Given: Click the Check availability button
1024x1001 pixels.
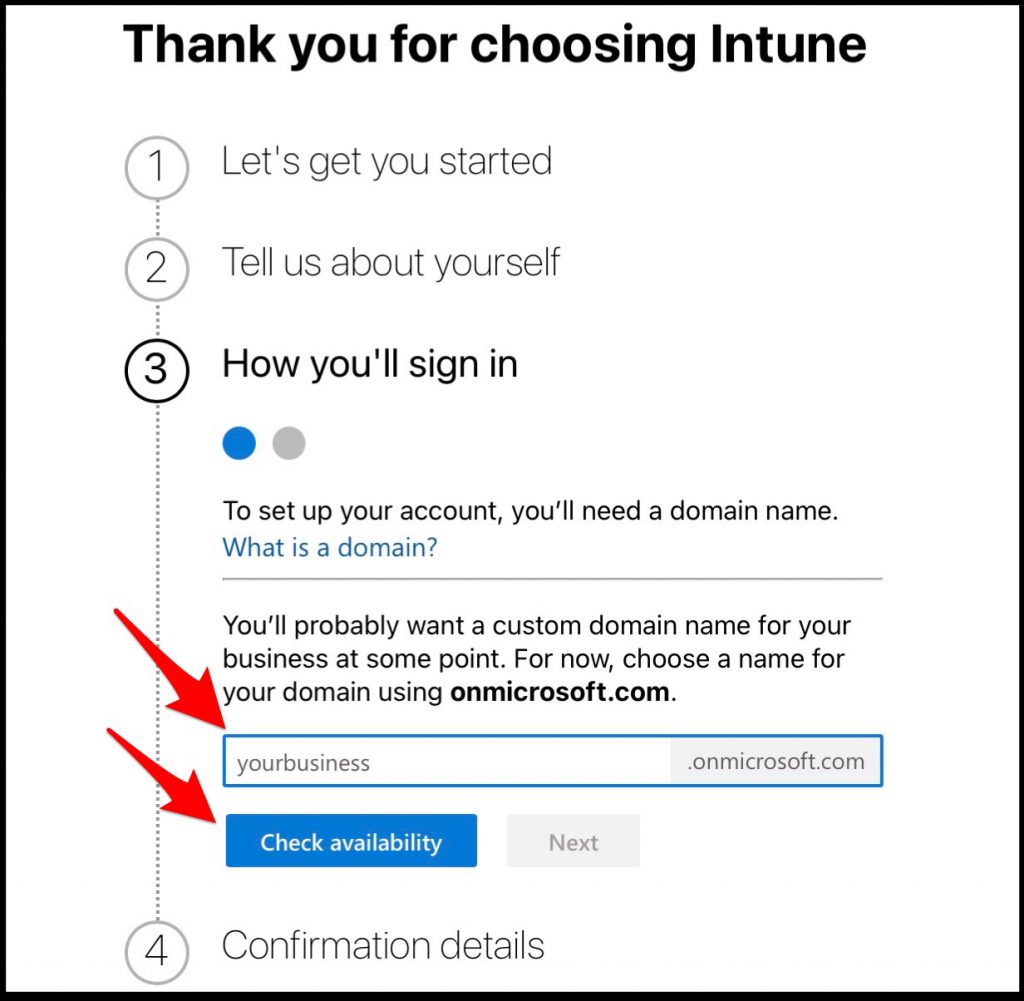Looking at the screenshot, I should (351, 841).
